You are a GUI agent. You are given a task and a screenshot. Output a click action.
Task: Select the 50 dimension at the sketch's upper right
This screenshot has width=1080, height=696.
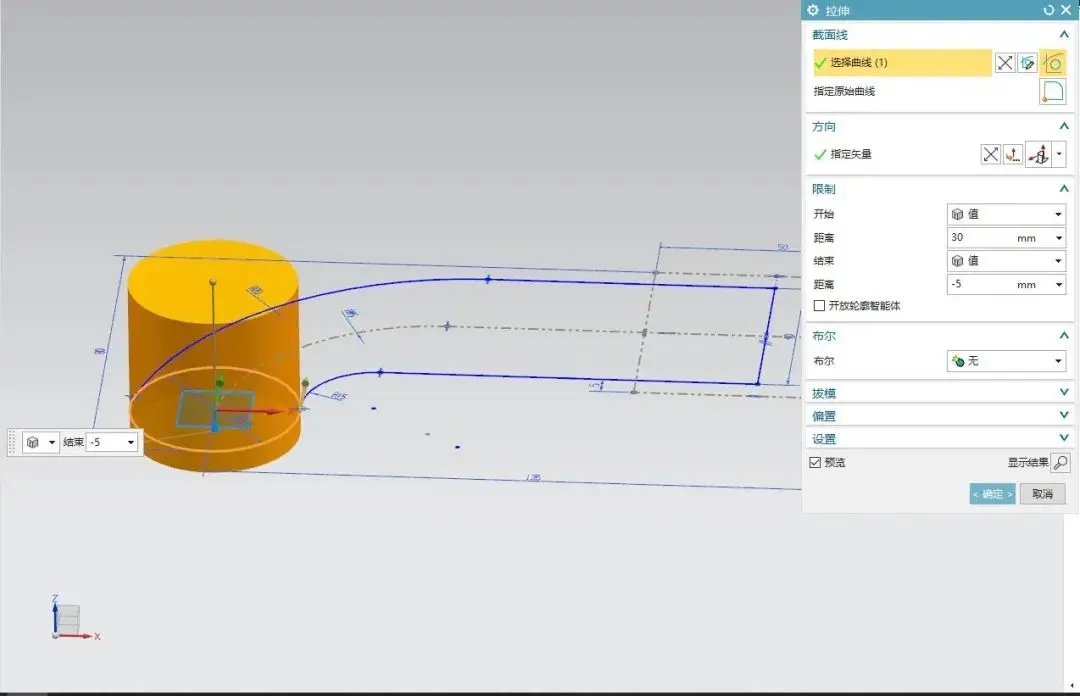[782, 247]
